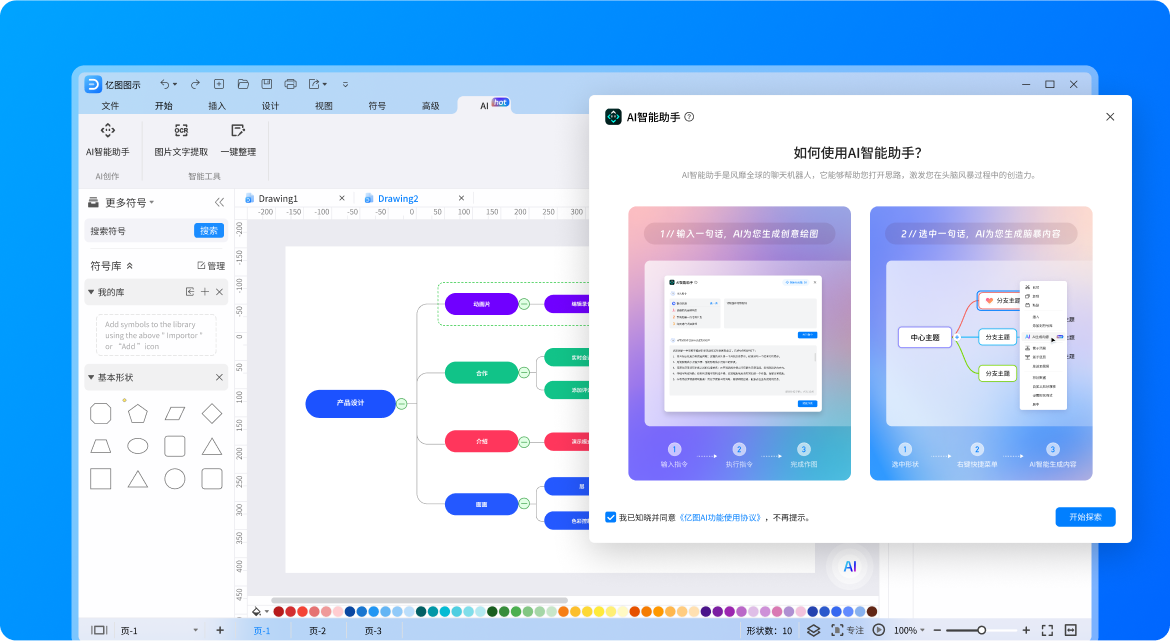1170x641 pixels.
Task: Uncheck the 不再提示 agreement checkbox
Action: pos(611,517)
